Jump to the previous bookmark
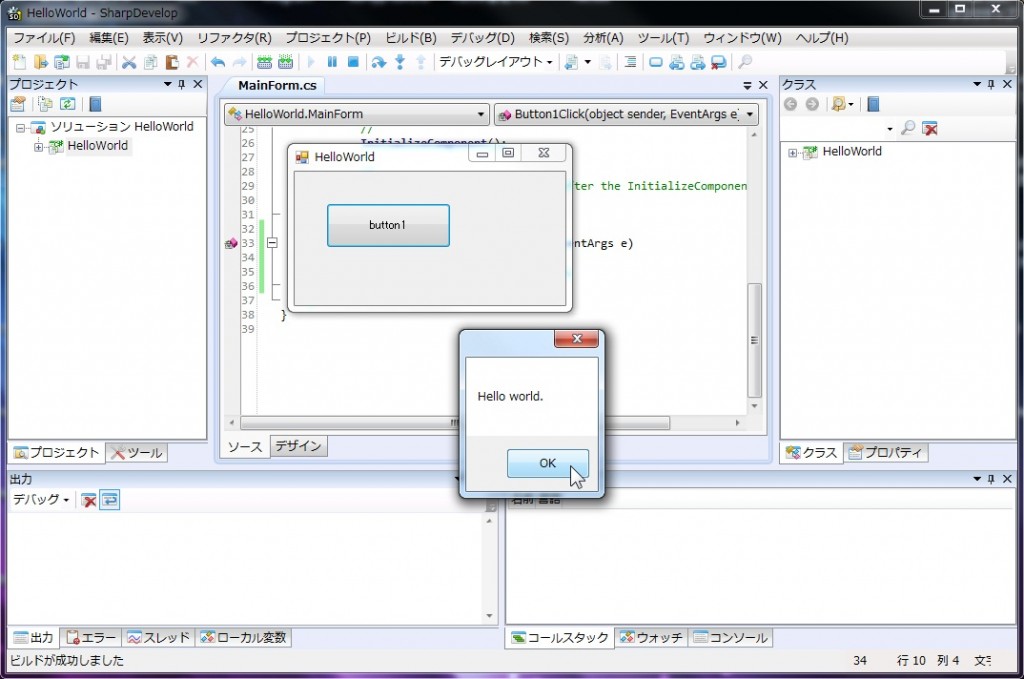 pos(677,62)
